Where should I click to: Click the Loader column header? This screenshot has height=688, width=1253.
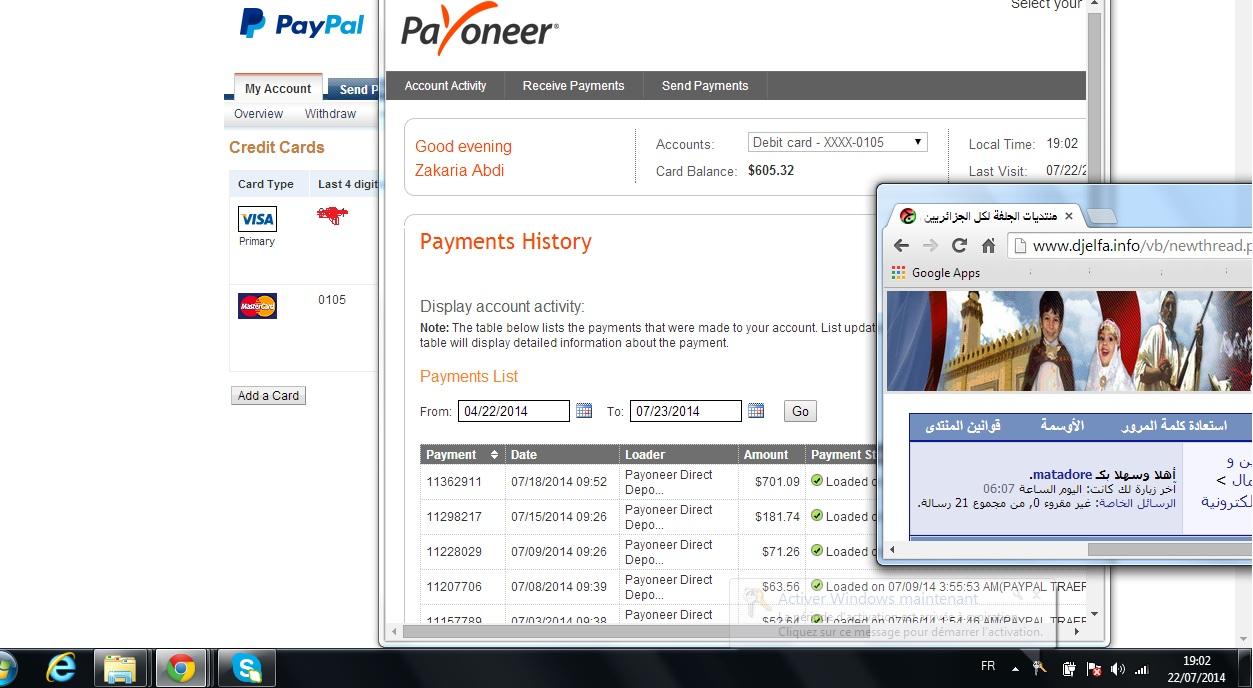[x=678, y=455]
